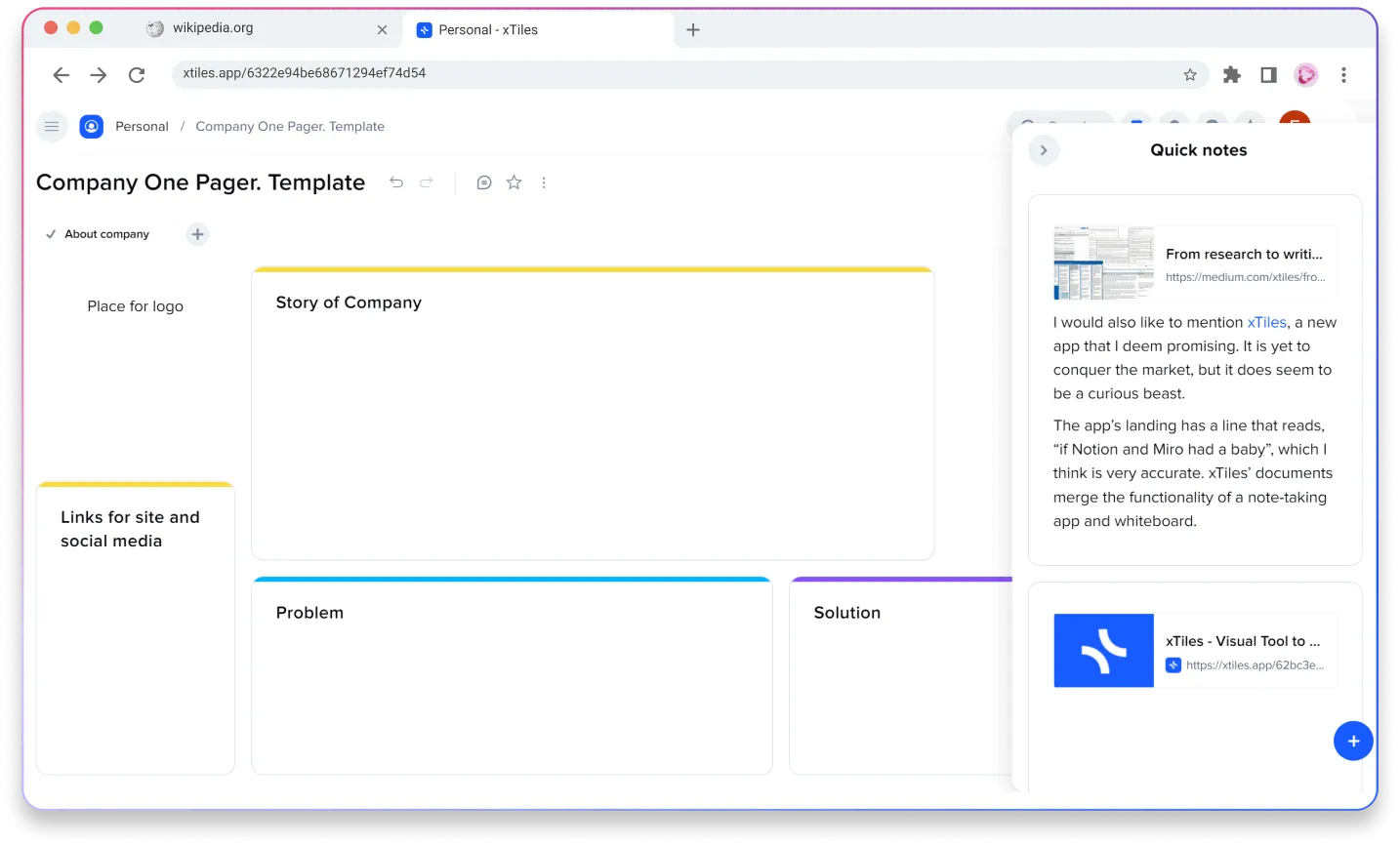The width and height of the screenshot is (1400, 846).
Task: Click the Company One Pager. Template breadcrumb
Action: 290,127
